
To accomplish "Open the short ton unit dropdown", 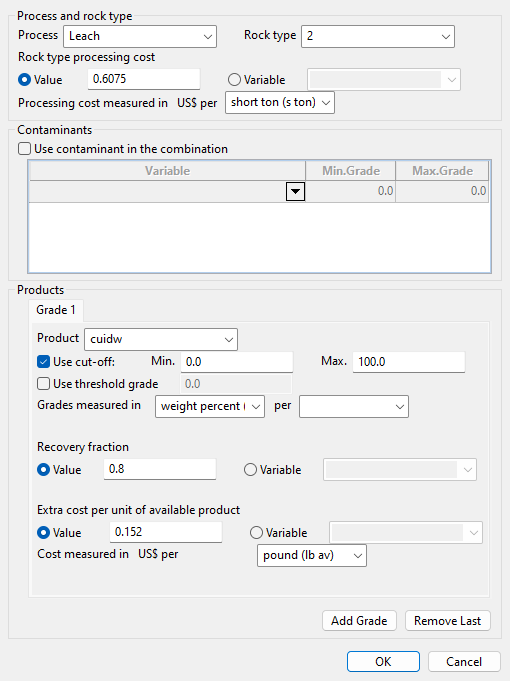I will tap(280, 102).
